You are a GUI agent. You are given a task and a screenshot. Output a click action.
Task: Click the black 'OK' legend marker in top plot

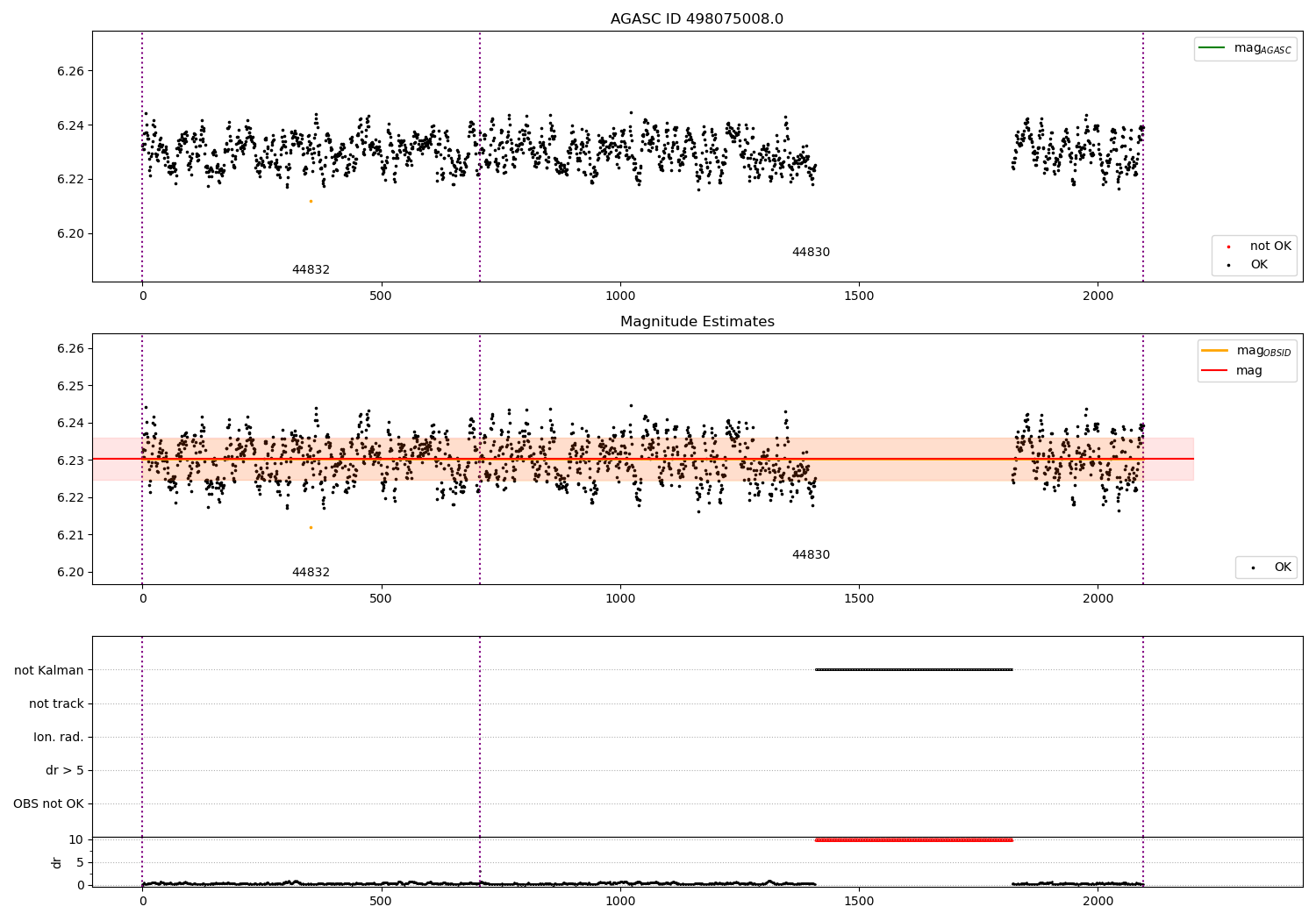(x=1228, y=265)
